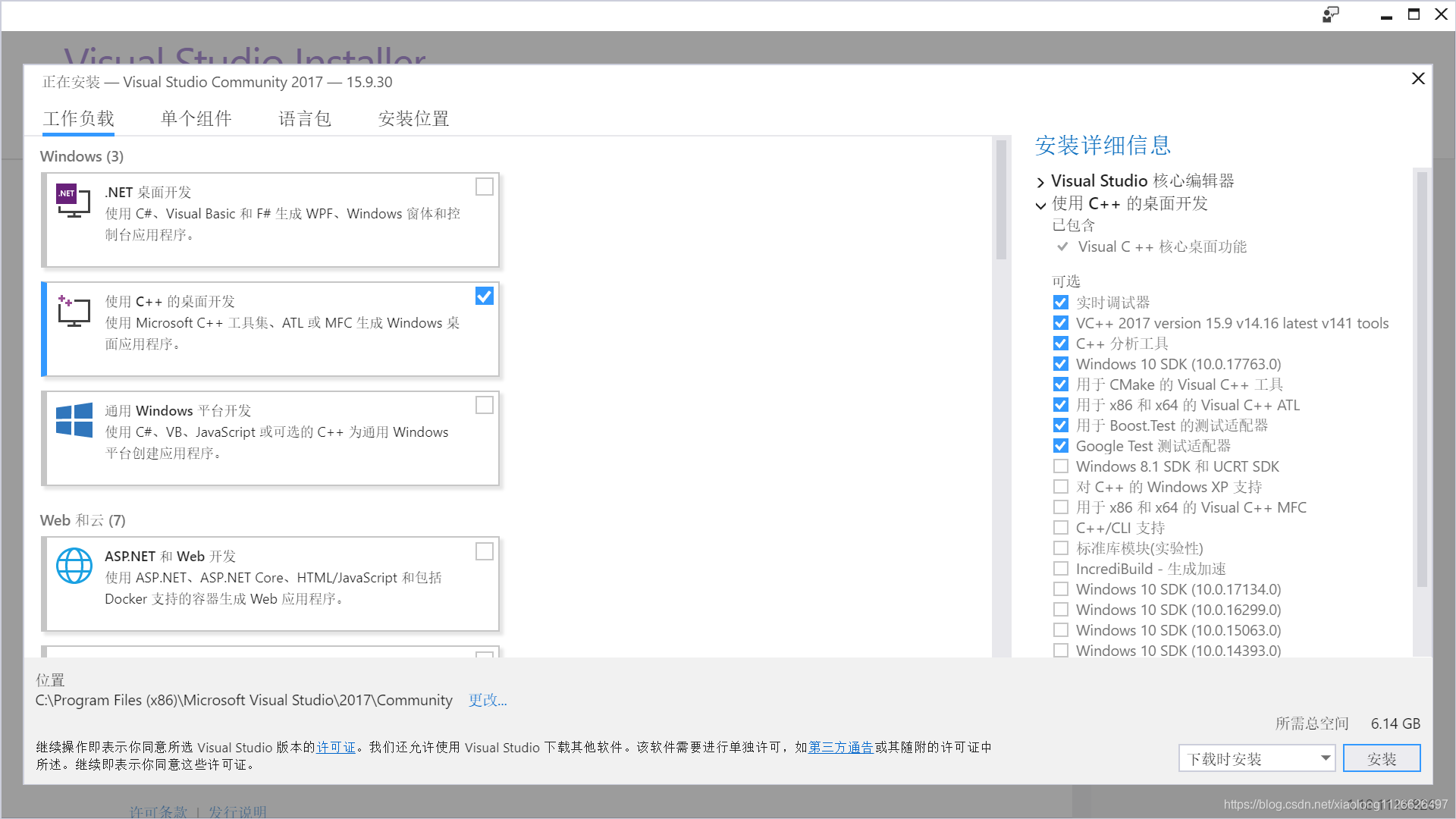
Task: Close the installation dialog with the X
Action: pyautogui.click(x=1418, y=79)
